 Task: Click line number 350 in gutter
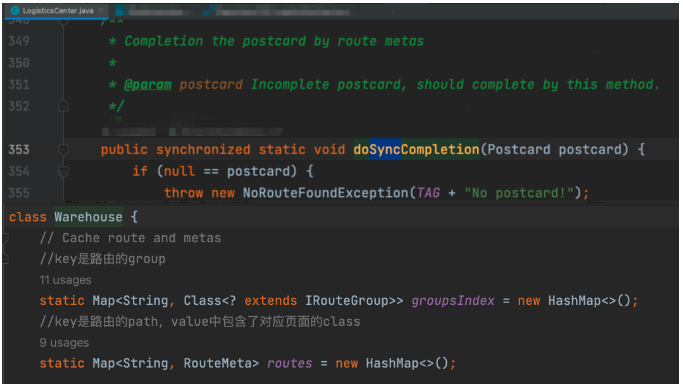(x=19, y=63)
